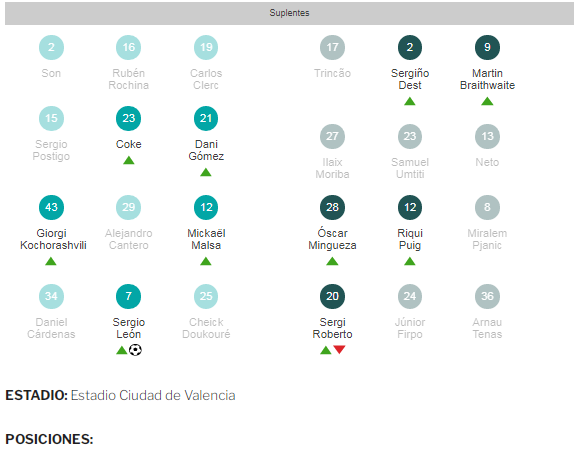Screen dimensions: 579x455
Task: Click the POSICIONES heading
Action: tap(49, 439)
